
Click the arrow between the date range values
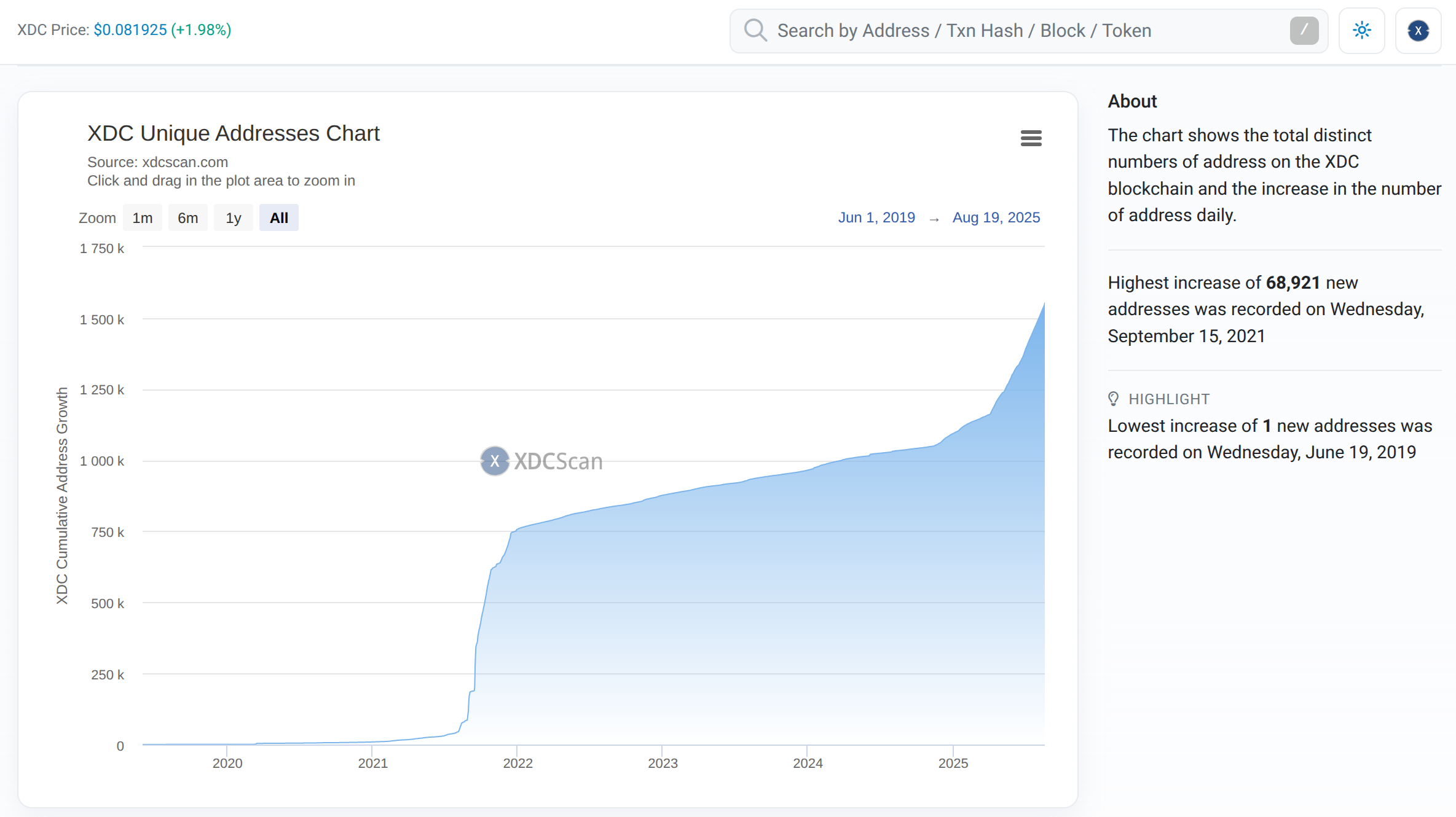click(935, 218)
